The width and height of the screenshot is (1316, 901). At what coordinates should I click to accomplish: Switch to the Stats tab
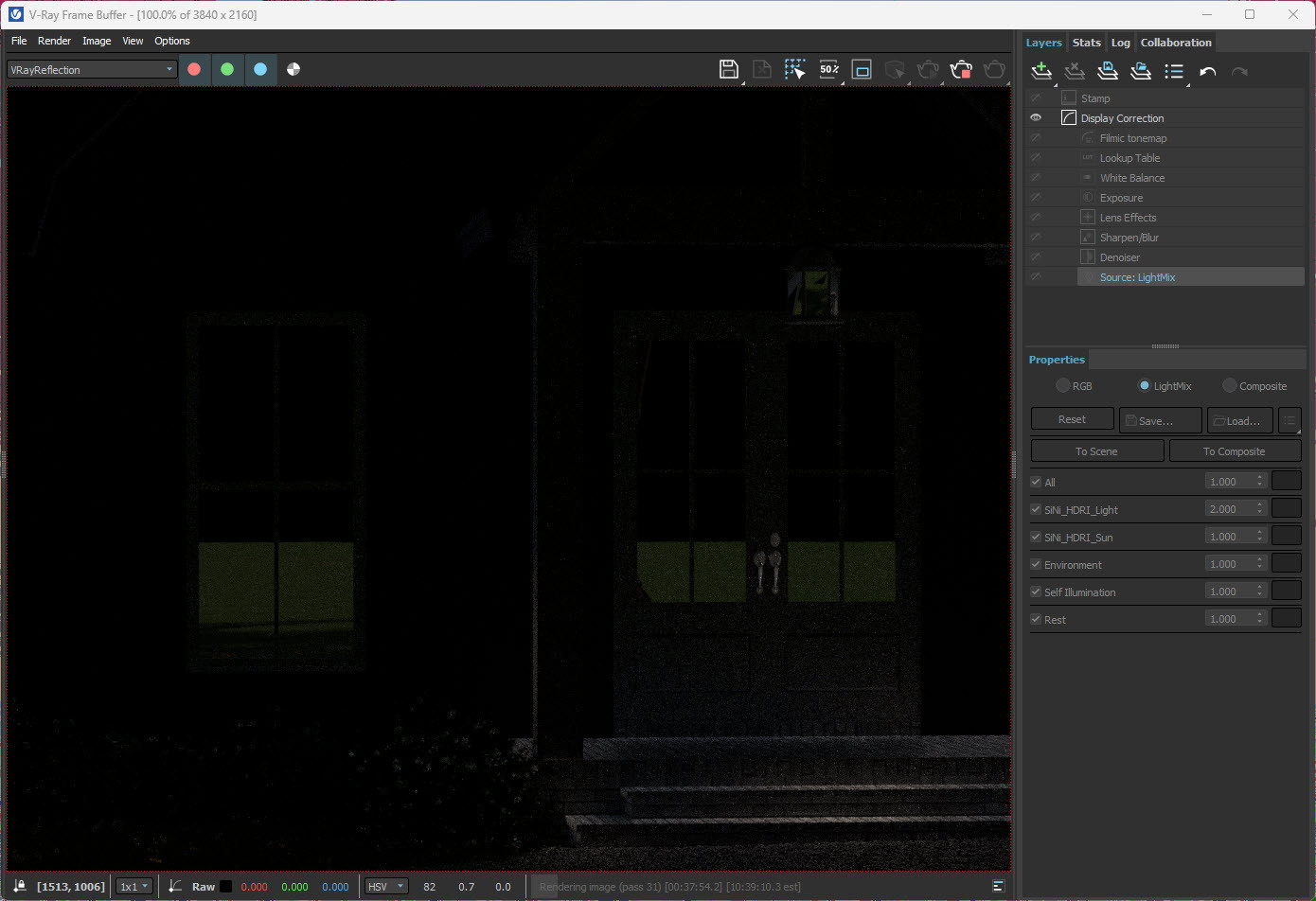coord(1086,43)
